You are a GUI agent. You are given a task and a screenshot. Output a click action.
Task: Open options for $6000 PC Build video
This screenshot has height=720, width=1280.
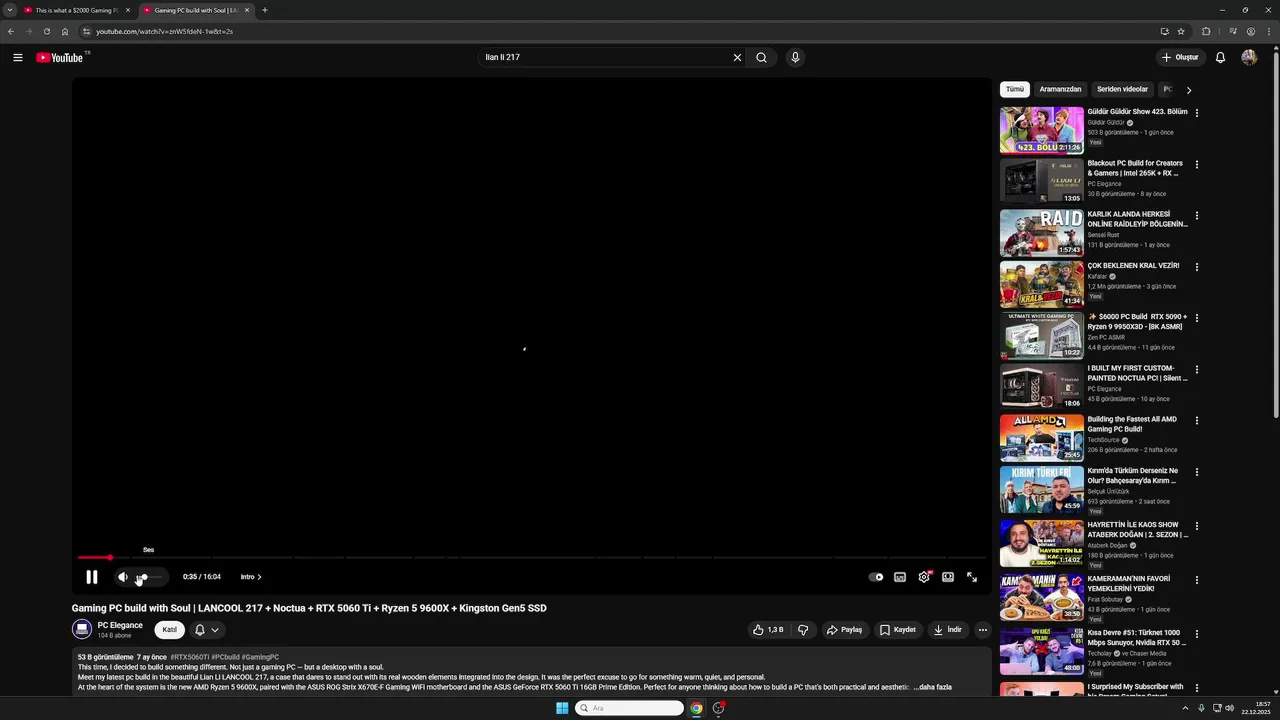click(x=1197, y=318)
